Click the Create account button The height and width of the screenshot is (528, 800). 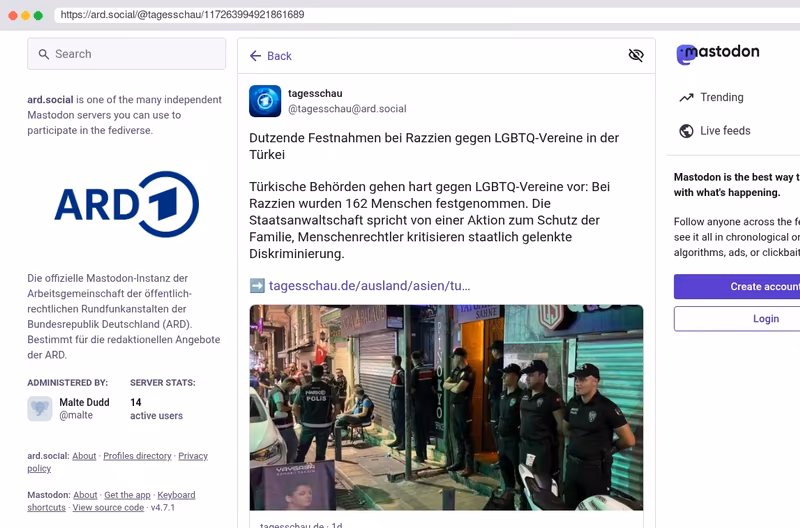pyautogui.click(x=737, y=287)
